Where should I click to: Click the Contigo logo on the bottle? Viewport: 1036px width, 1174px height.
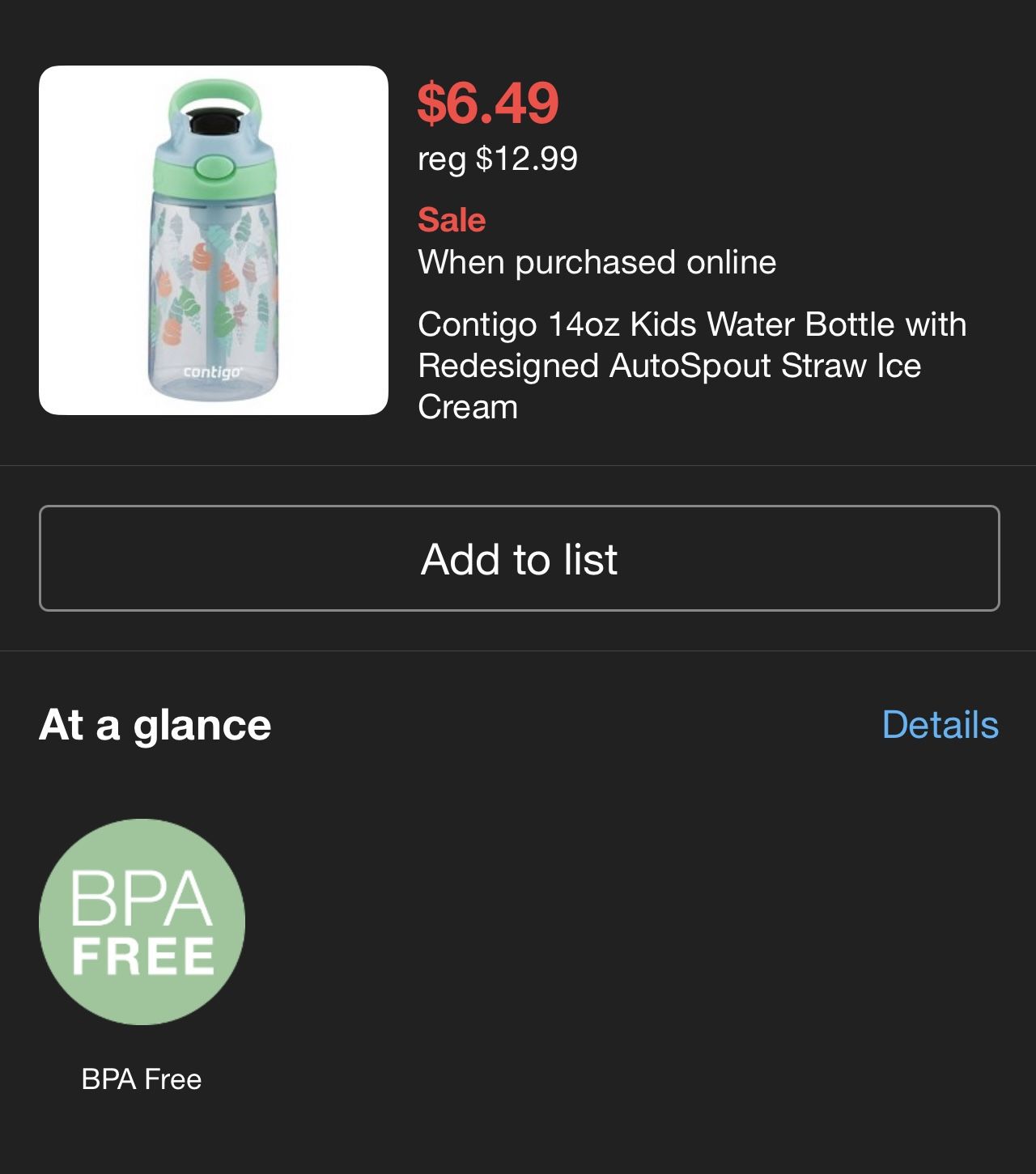[212, 372]
